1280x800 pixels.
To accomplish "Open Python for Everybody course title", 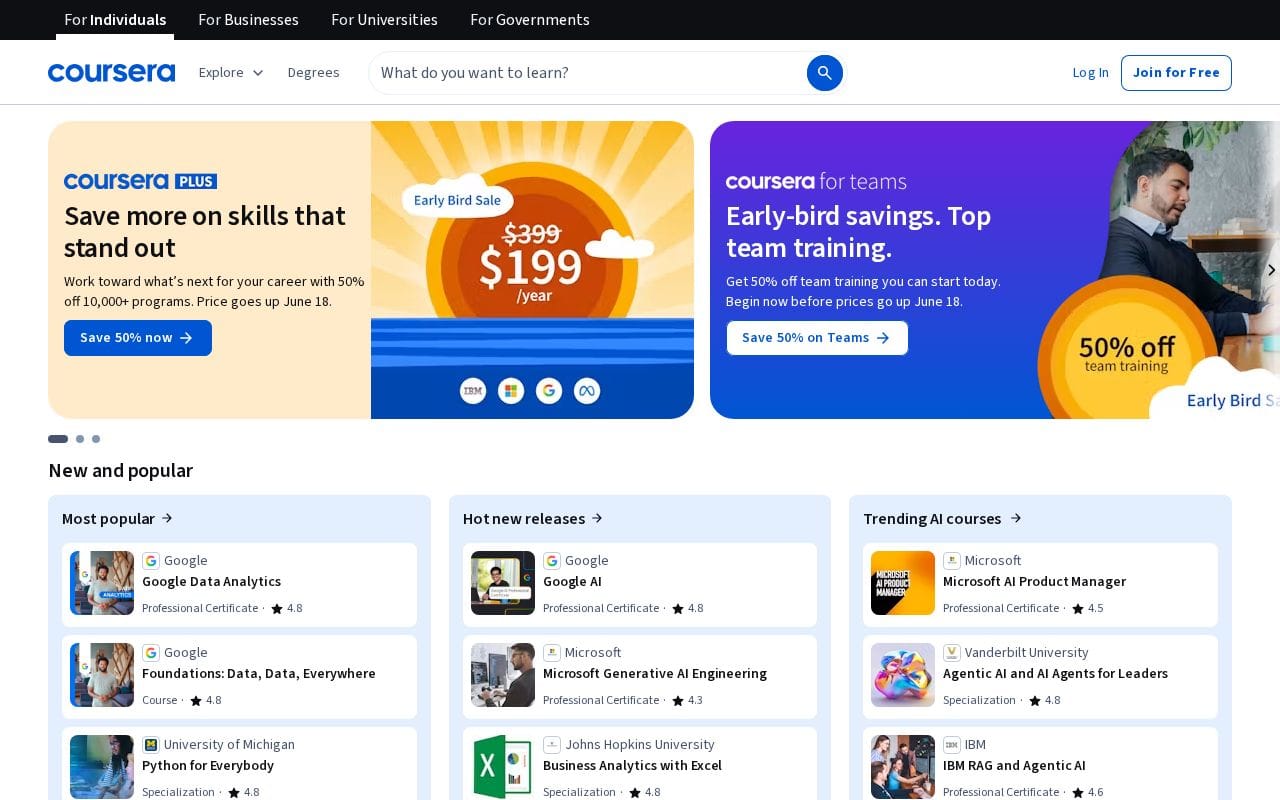I will [208, 766].
